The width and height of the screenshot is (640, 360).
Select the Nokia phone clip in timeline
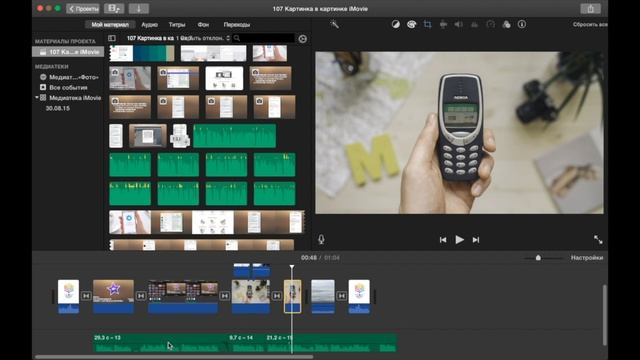[x=293, y=296]
